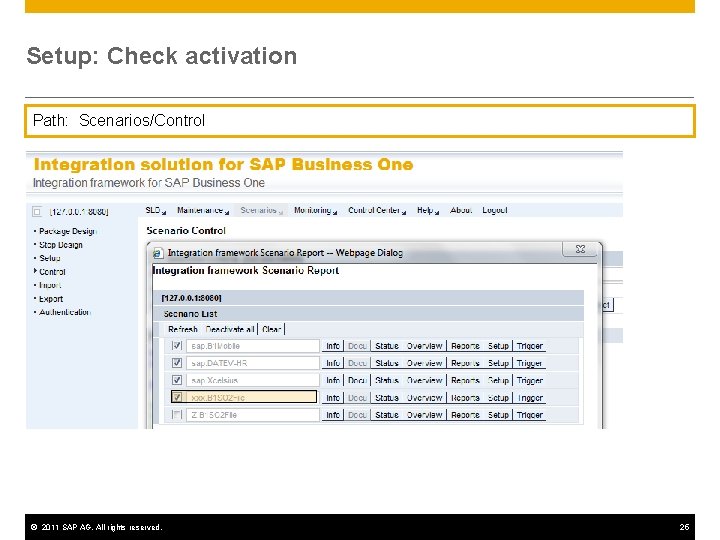The width and height of the screenshot is (720, 540).
Task: Click Info for Z.B1SO2File
Action: 333,415
